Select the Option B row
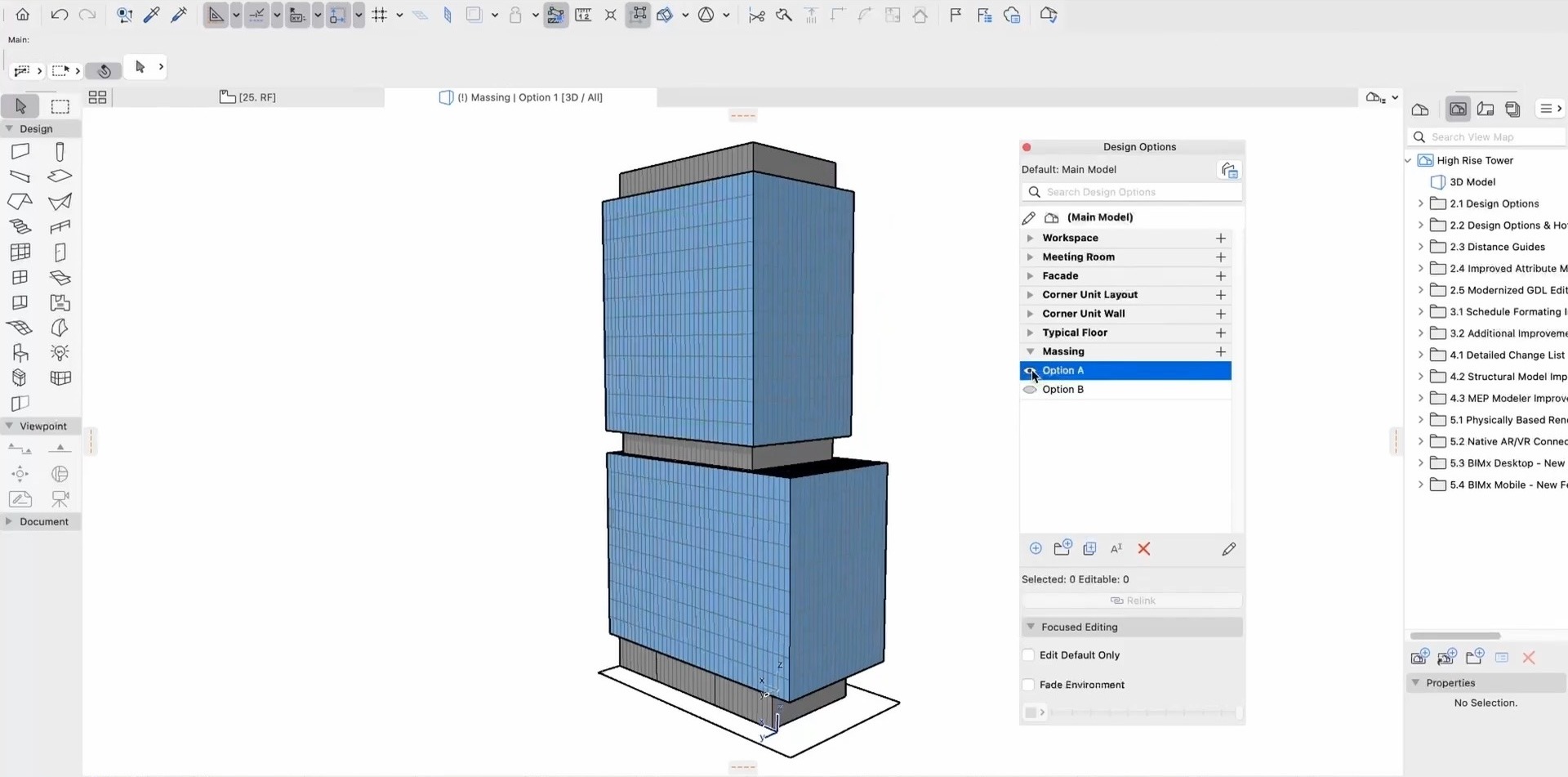The width and height of the screenshot is (1568, 777). pos(1125,390)
